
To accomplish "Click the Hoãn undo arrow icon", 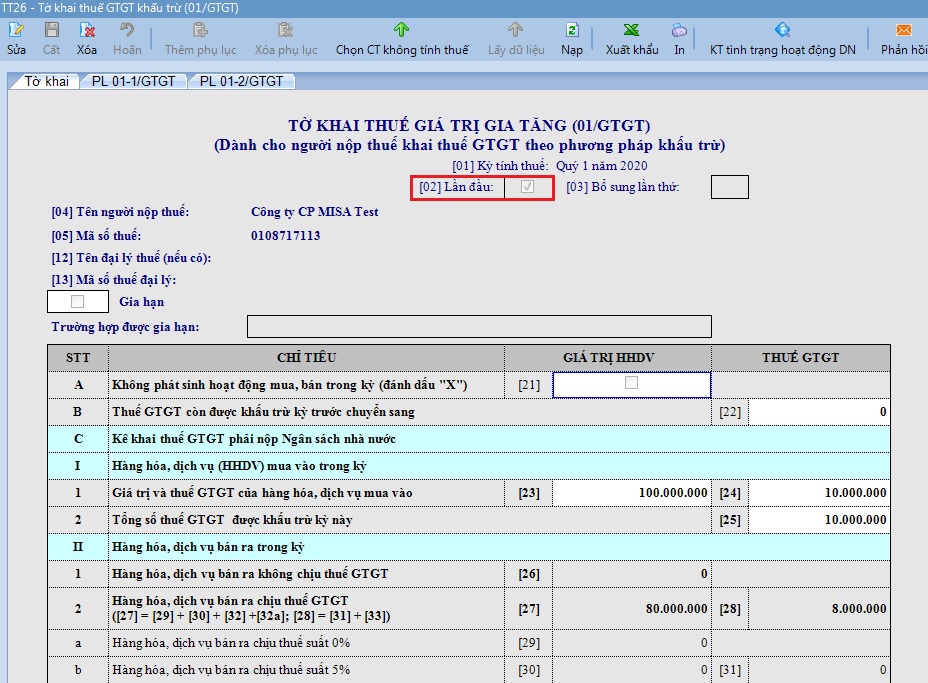I will click(127, 30).
